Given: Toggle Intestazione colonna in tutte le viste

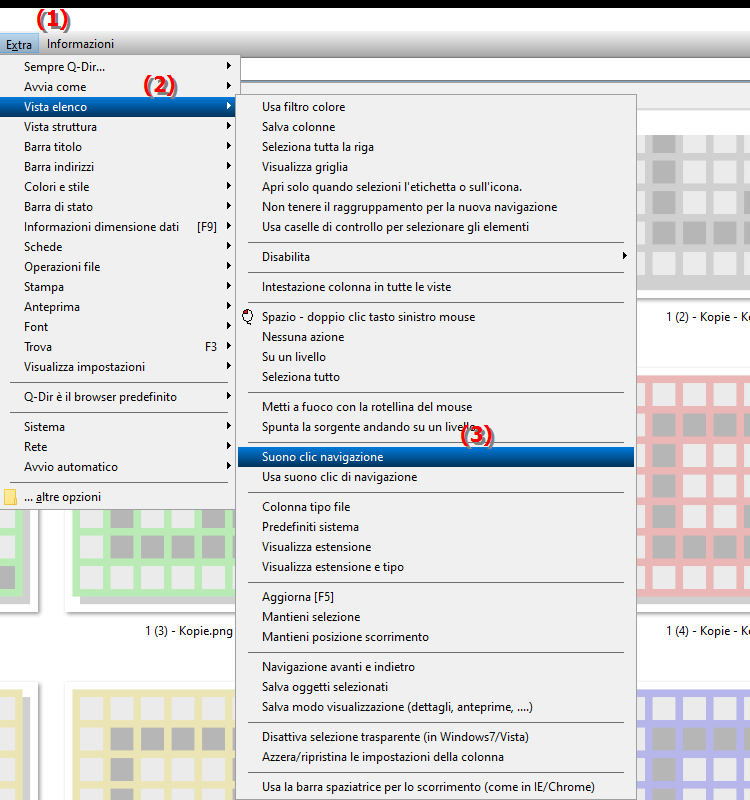Looking at the screenshot, I should [436, 287].
